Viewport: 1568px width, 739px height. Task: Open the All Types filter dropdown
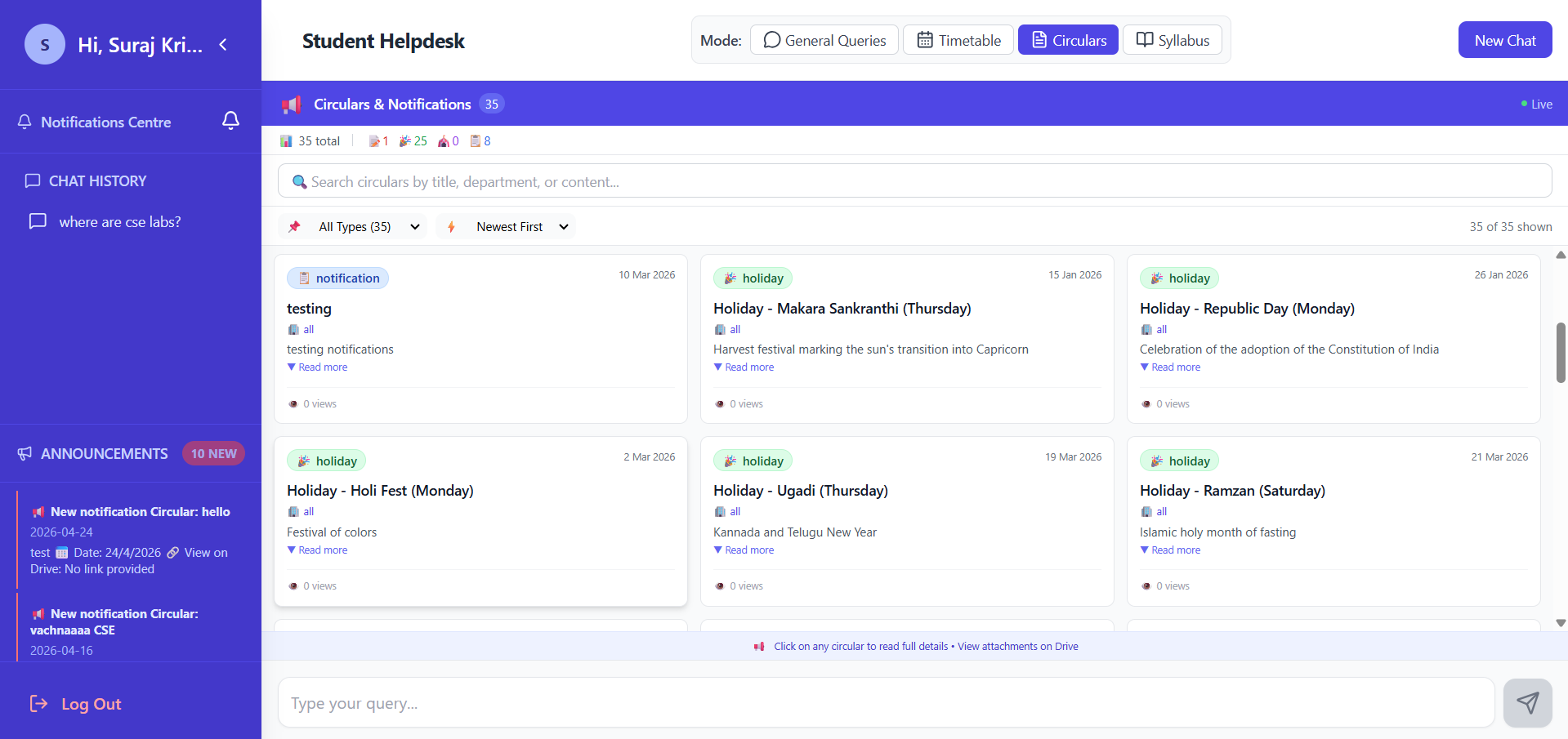click(x=355, y=226)
